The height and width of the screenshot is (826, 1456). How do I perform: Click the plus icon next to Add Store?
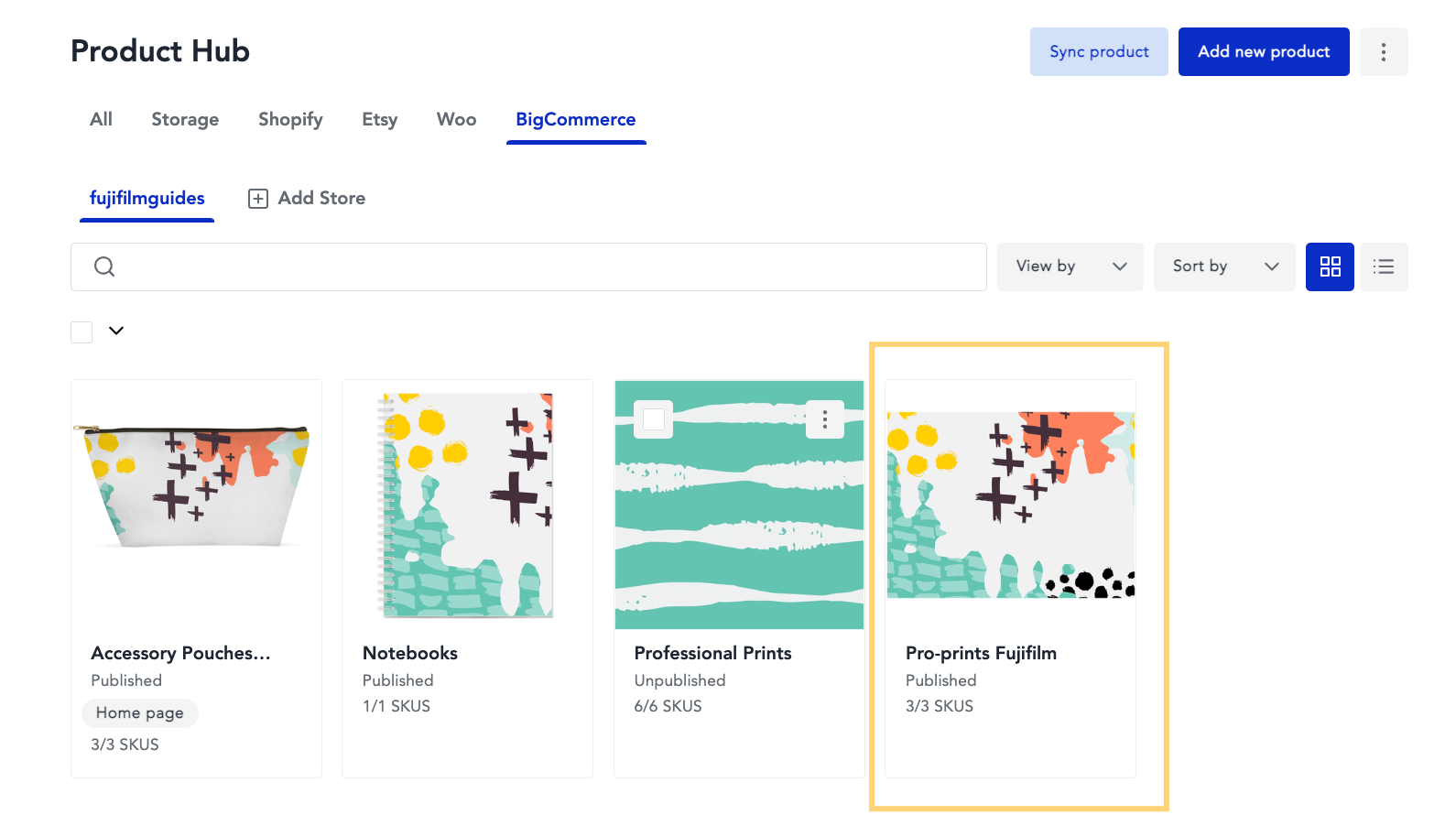coord(258,199)
